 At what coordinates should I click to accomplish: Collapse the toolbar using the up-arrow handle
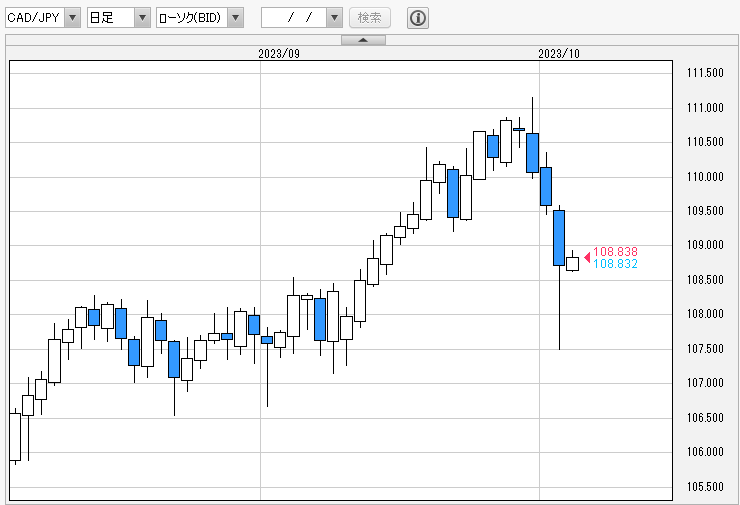coord(363,40)
